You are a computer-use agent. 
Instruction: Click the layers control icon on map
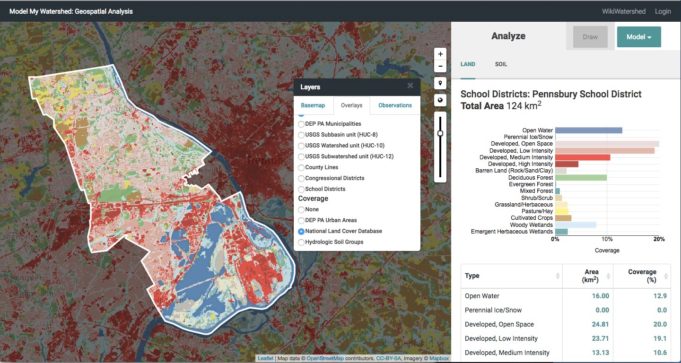coord(440,101)
